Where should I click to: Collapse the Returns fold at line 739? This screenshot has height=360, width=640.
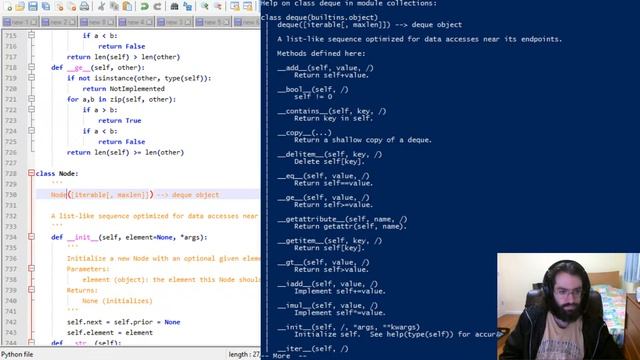click(31, 290)
